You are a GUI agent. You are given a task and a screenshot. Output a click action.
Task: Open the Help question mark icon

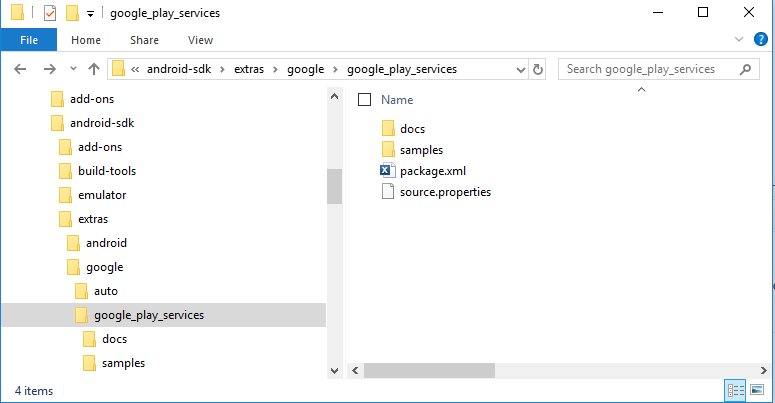pyautogui.click(x=762, y=39)
